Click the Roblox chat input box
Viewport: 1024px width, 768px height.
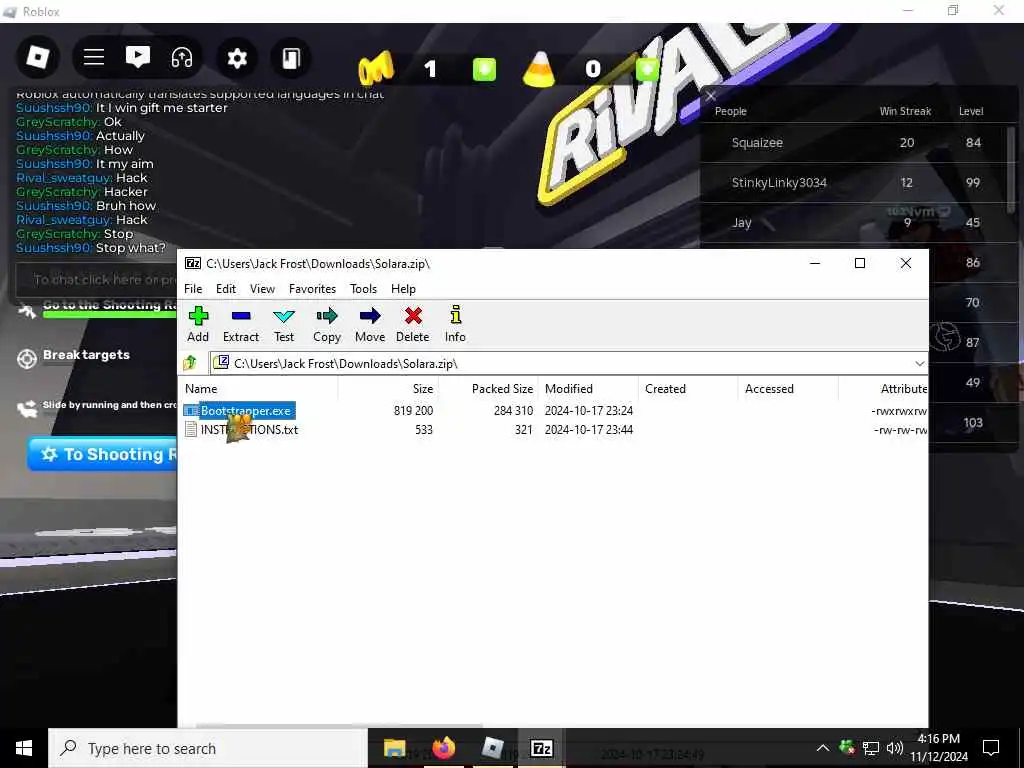pos(97,280)
